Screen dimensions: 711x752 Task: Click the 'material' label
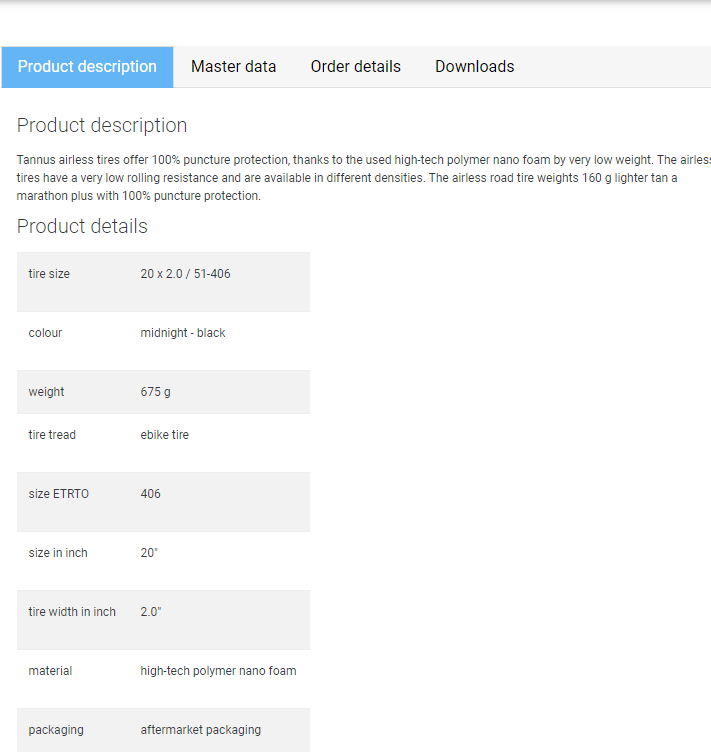(50, 671)
